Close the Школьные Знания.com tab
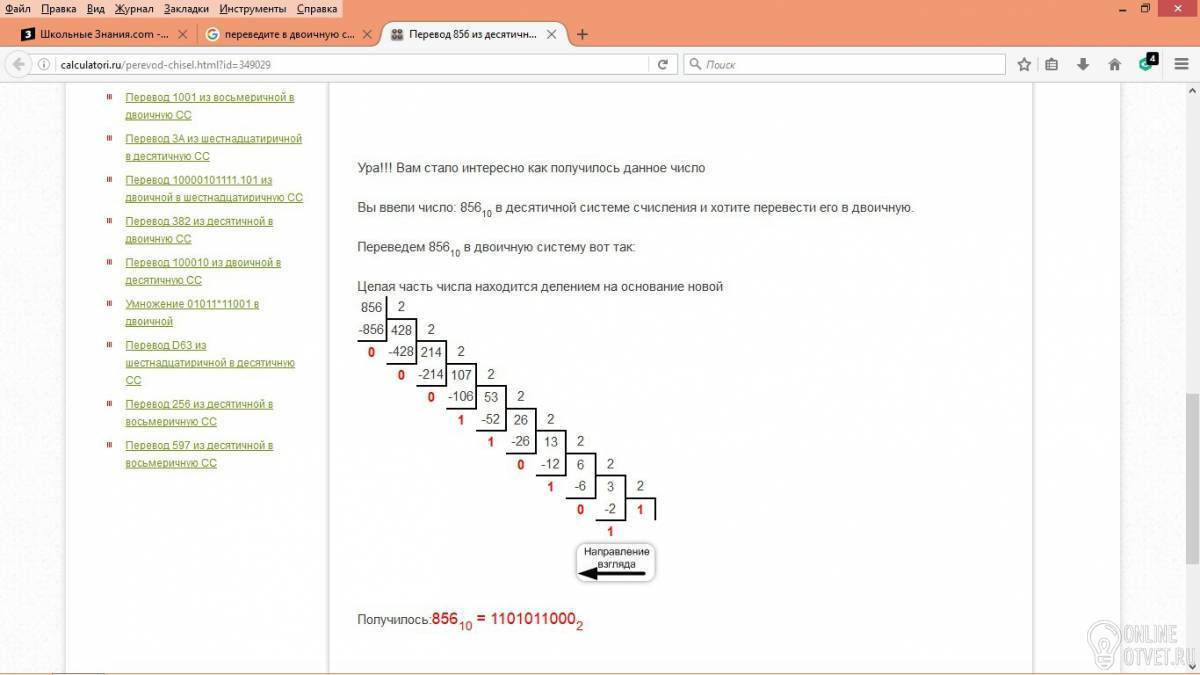 pos(182,34)
